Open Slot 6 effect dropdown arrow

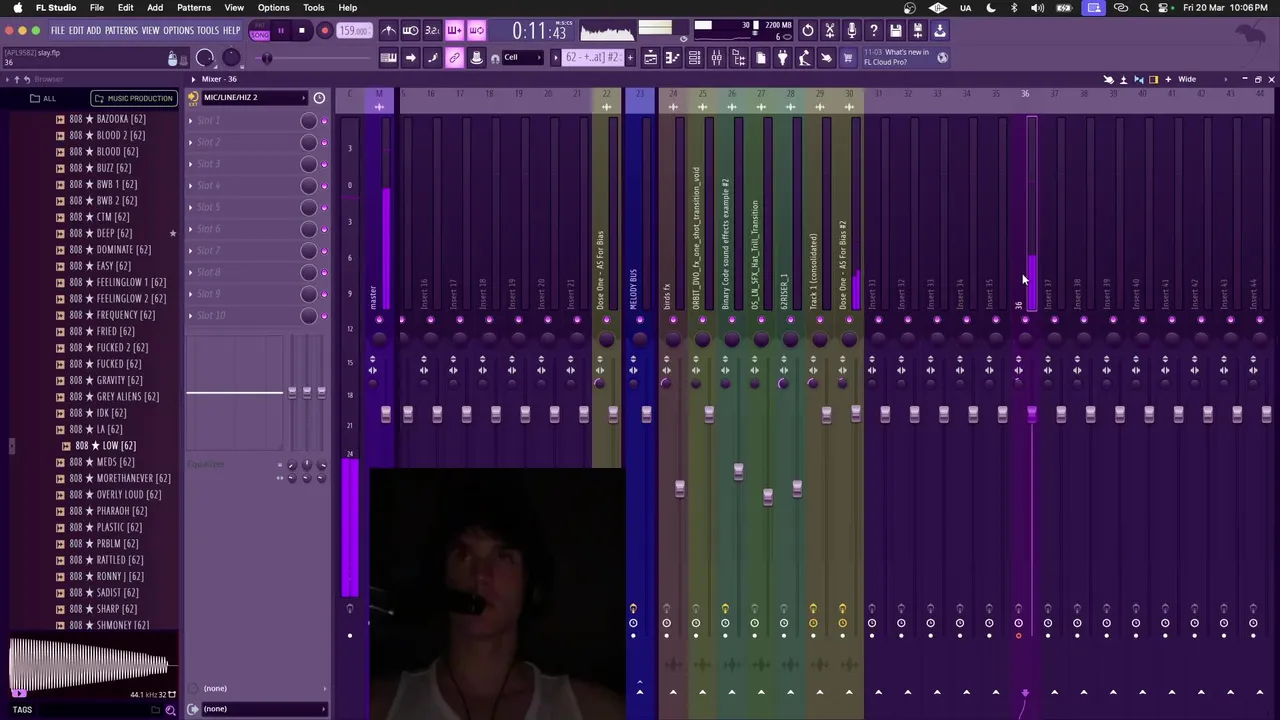190,229
